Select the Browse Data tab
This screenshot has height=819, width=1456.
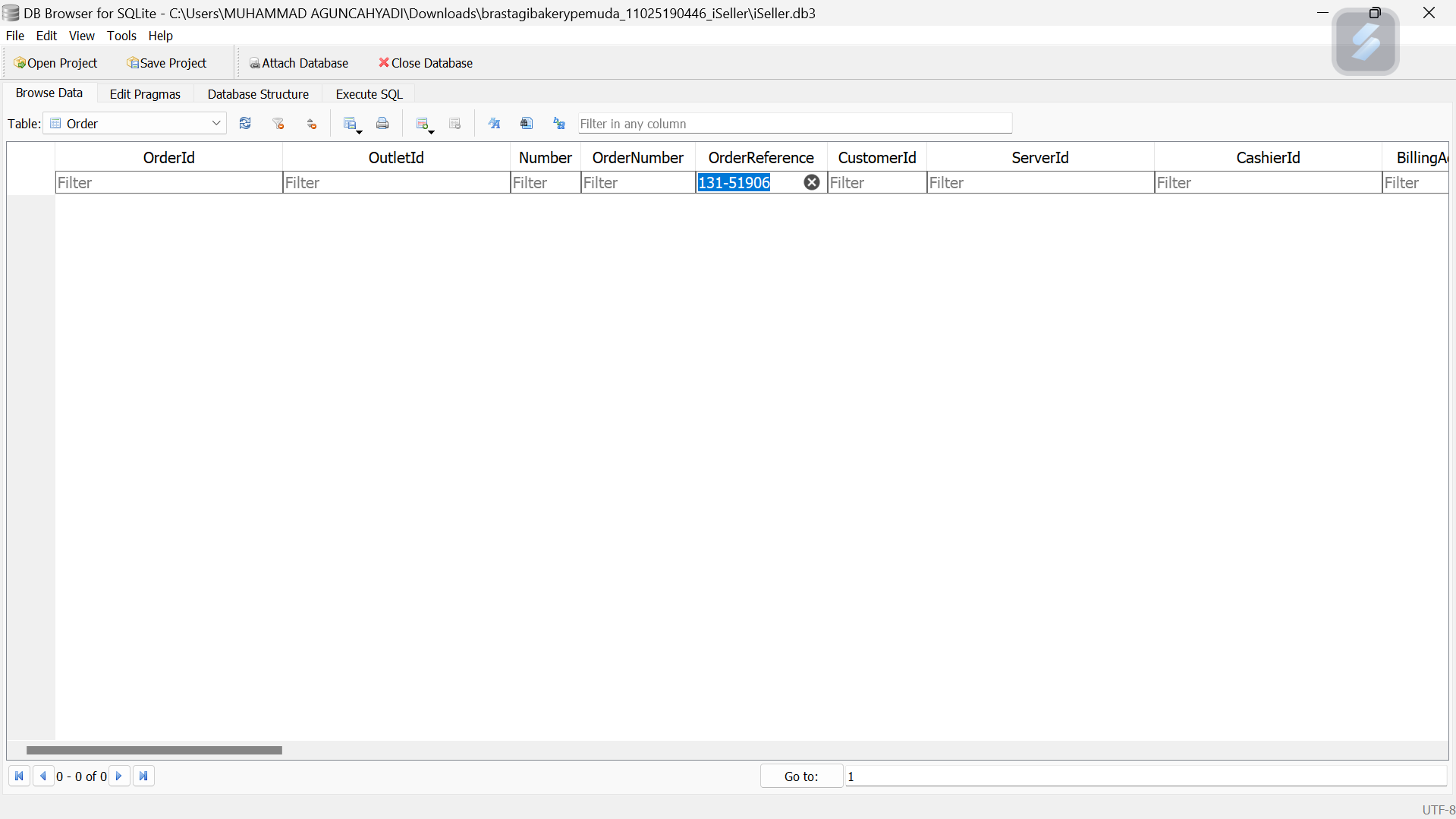coord(49,93)
